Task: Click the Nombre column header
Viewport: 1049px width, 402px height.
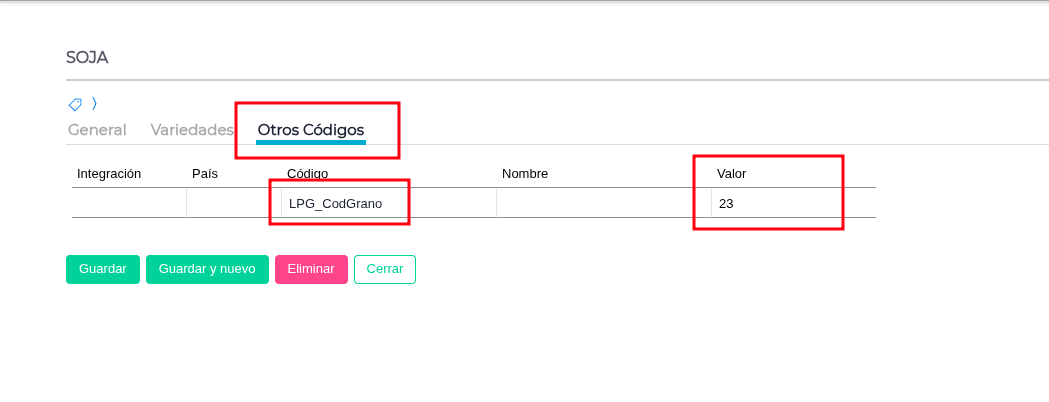Action: [x=525, y=174]
